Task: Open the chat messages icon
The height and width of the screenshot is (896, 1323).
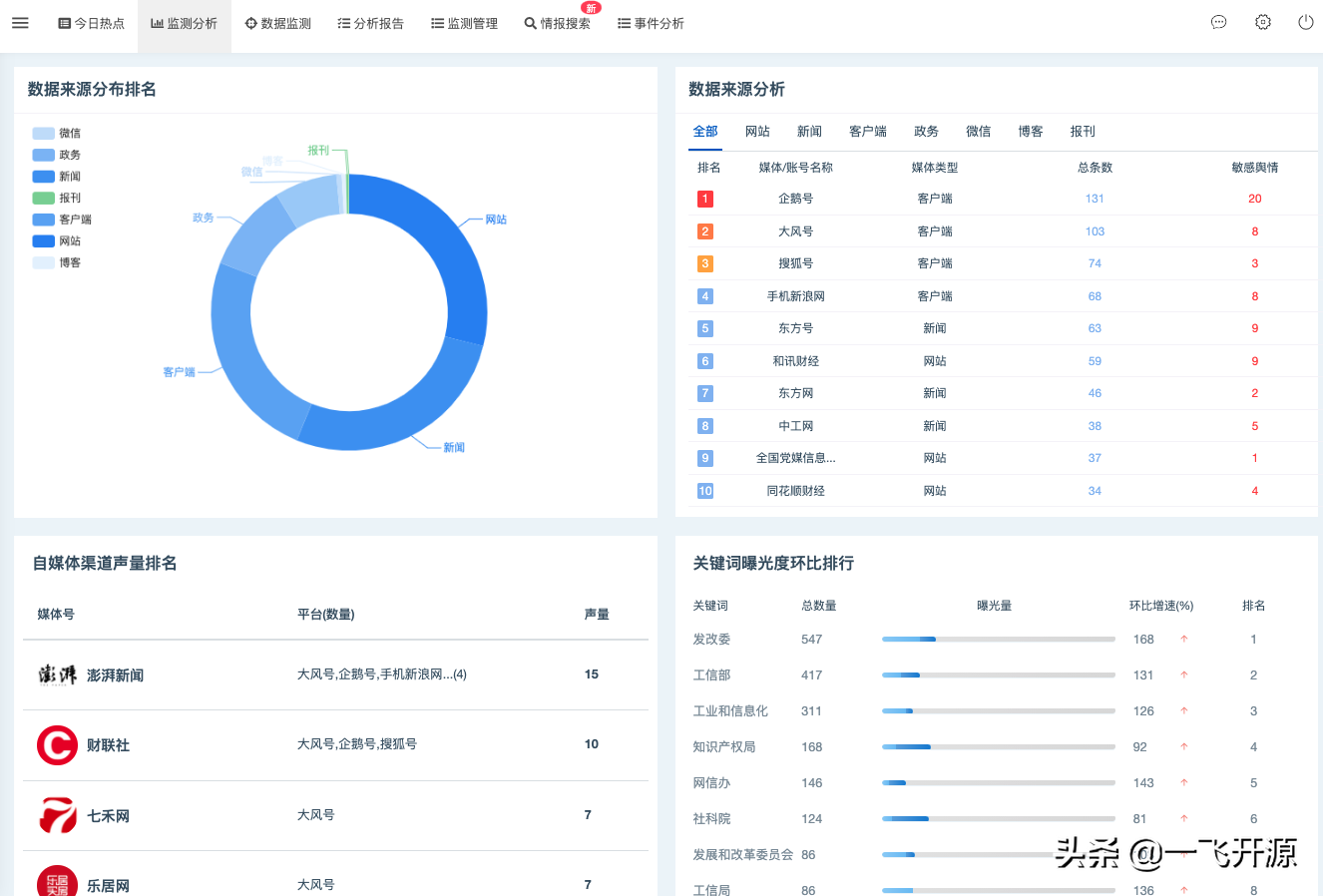Action: (1218, 22)
